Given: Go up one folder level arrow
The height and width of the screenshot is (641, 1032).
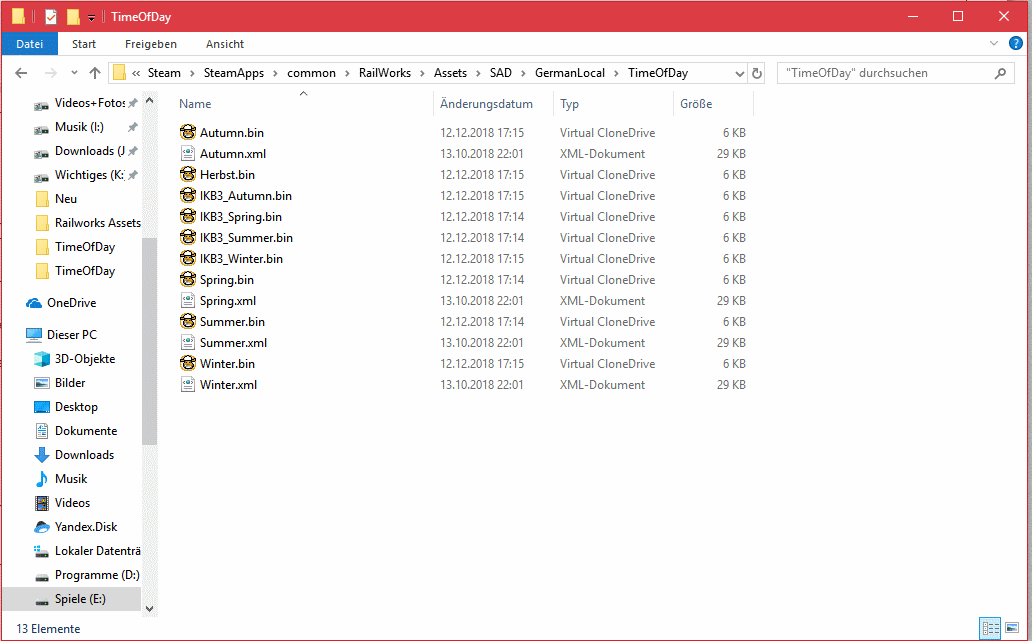Looking at the screenshot, I should click(x=95, y=73).
